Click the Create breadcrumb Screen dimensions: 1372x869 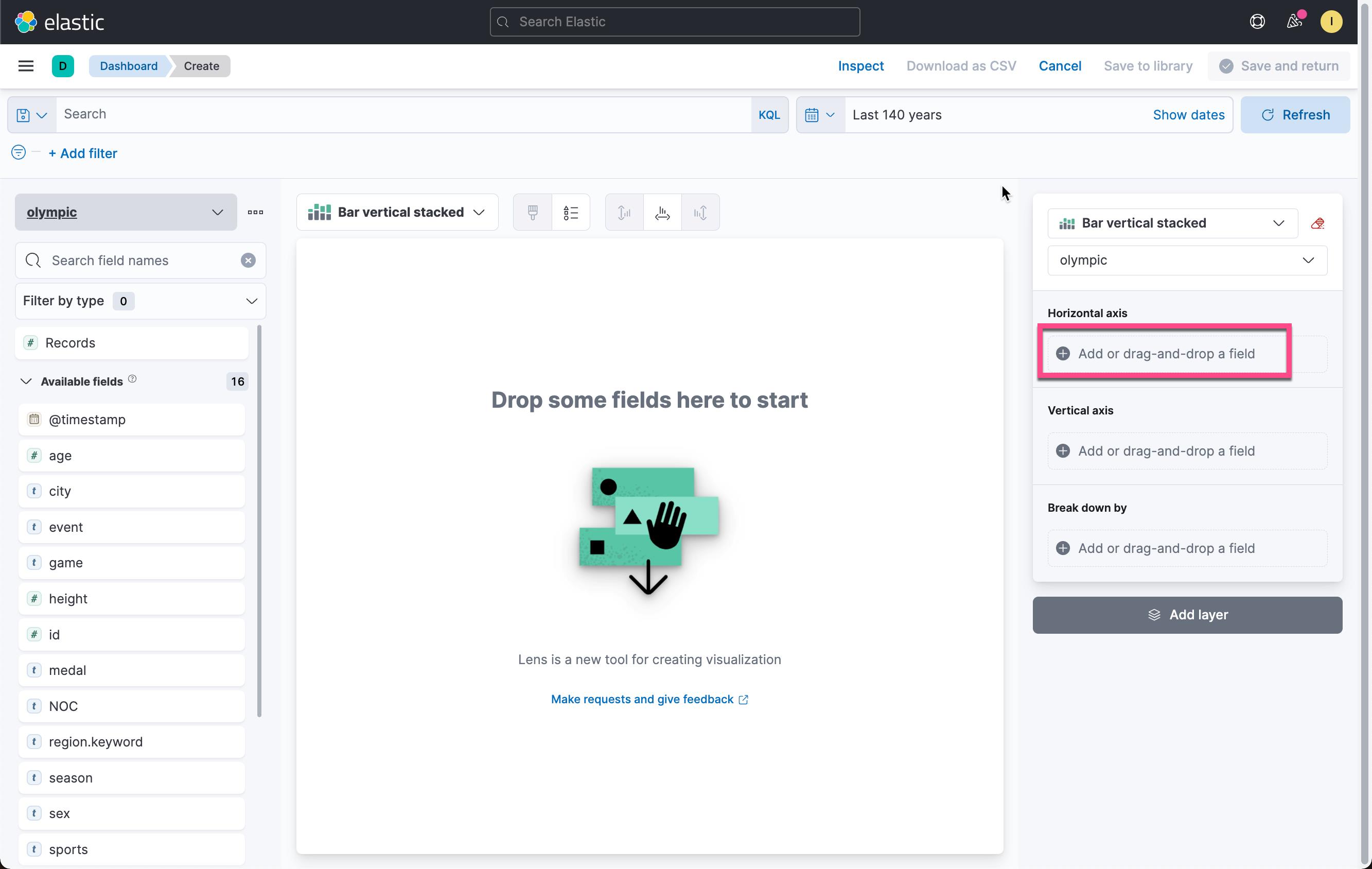tap(201, 66)
